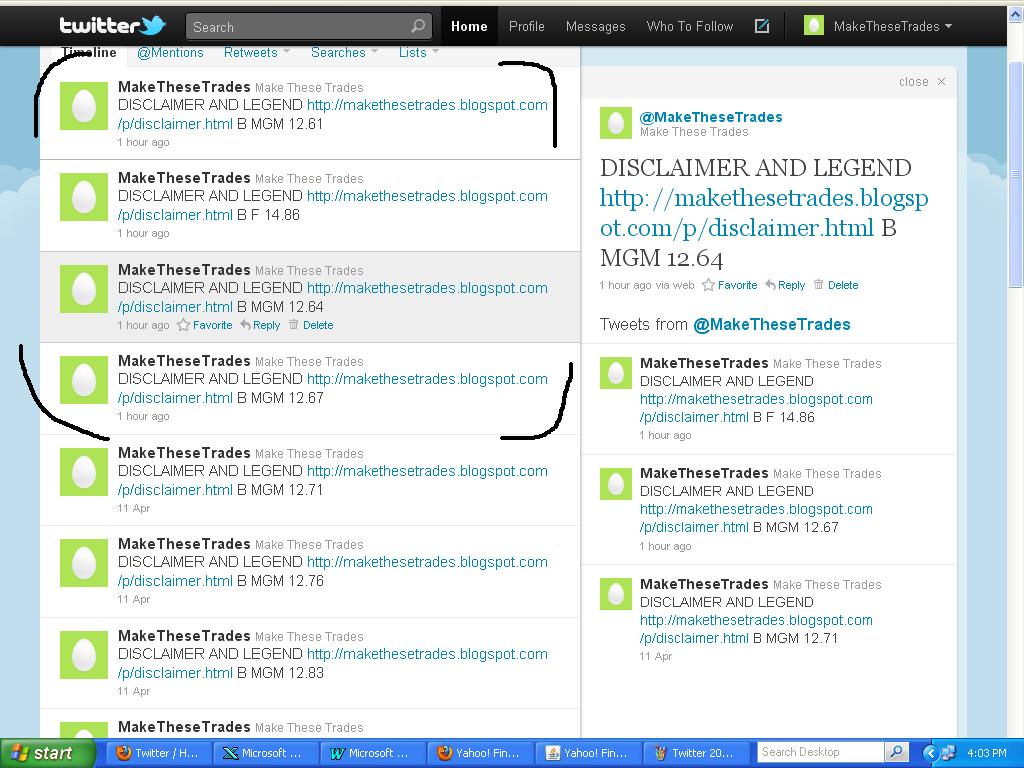Click the egg avatar beside the MakeTheseTrades menu
The image size is (1024, 768).
pyautogui.click(x=814, y=25)
